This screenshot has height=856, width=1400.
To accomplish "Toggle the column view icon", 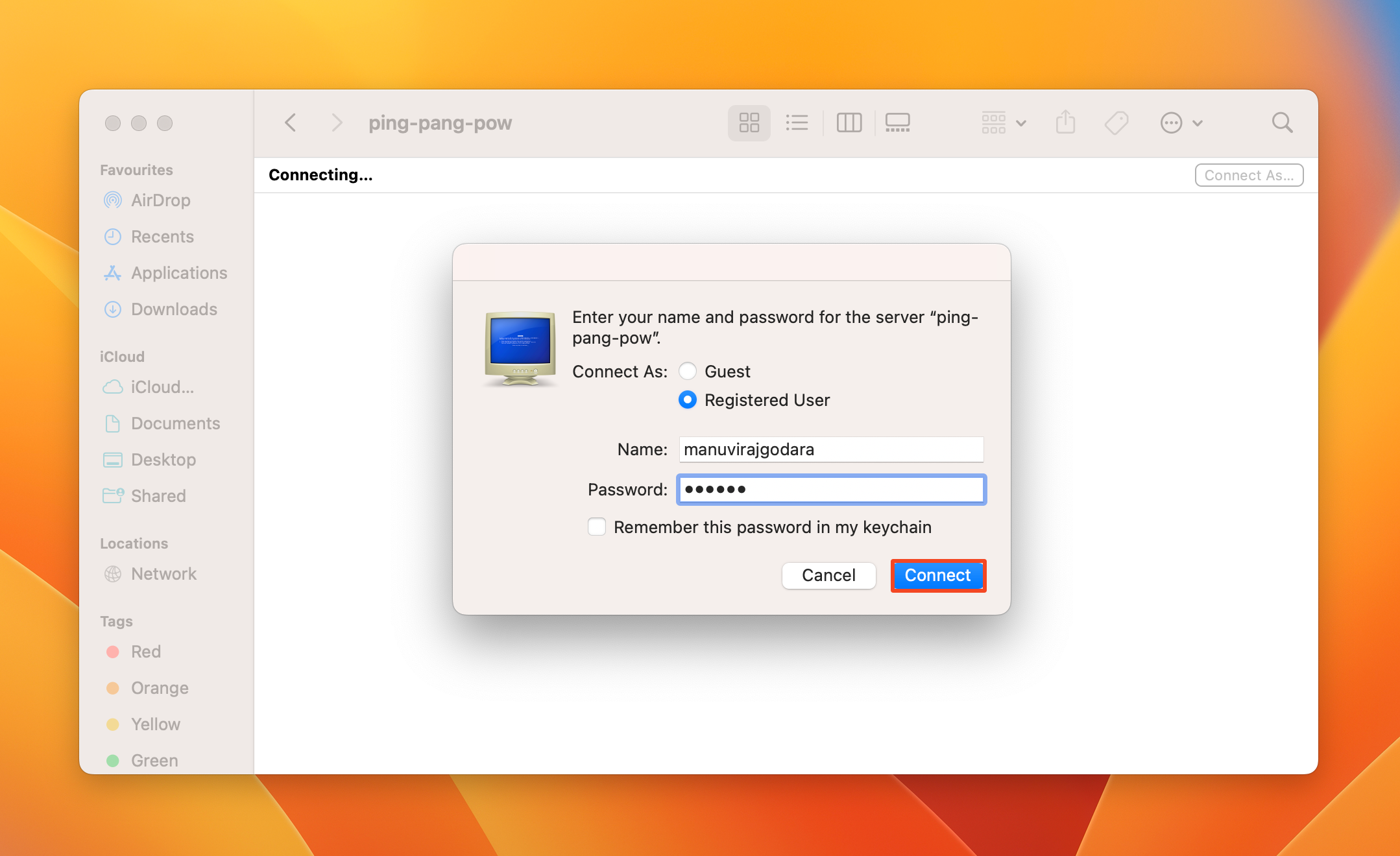I will [x=848, y=123].
